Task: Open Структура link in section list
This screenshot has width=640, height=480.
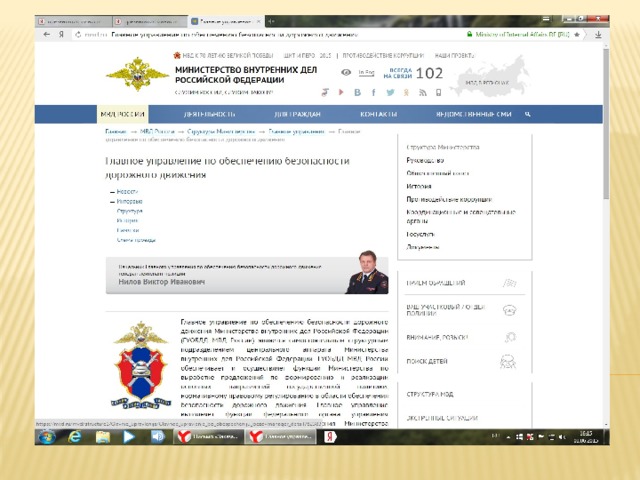Action: pos(129,211)
